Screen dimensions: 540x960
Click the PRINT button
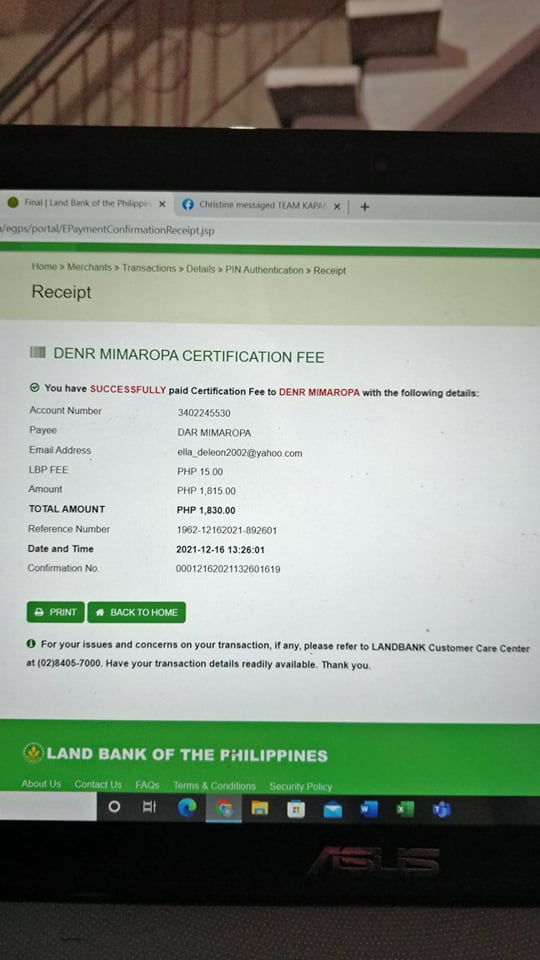tap(56, 612)
